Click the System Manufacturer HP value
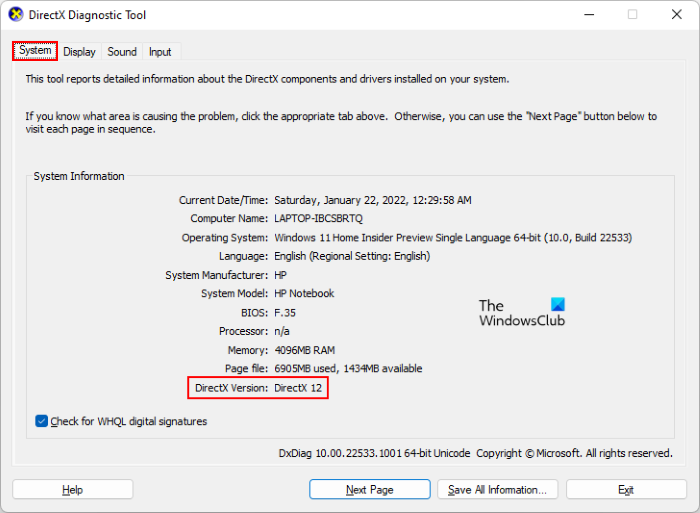 (x=280, y=275)
